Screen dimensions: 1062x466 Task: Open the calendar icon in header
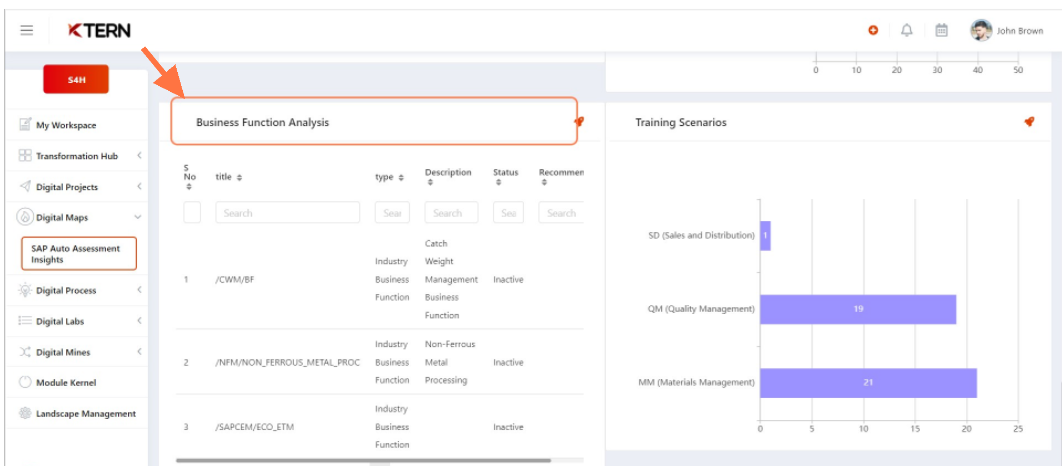941,30
